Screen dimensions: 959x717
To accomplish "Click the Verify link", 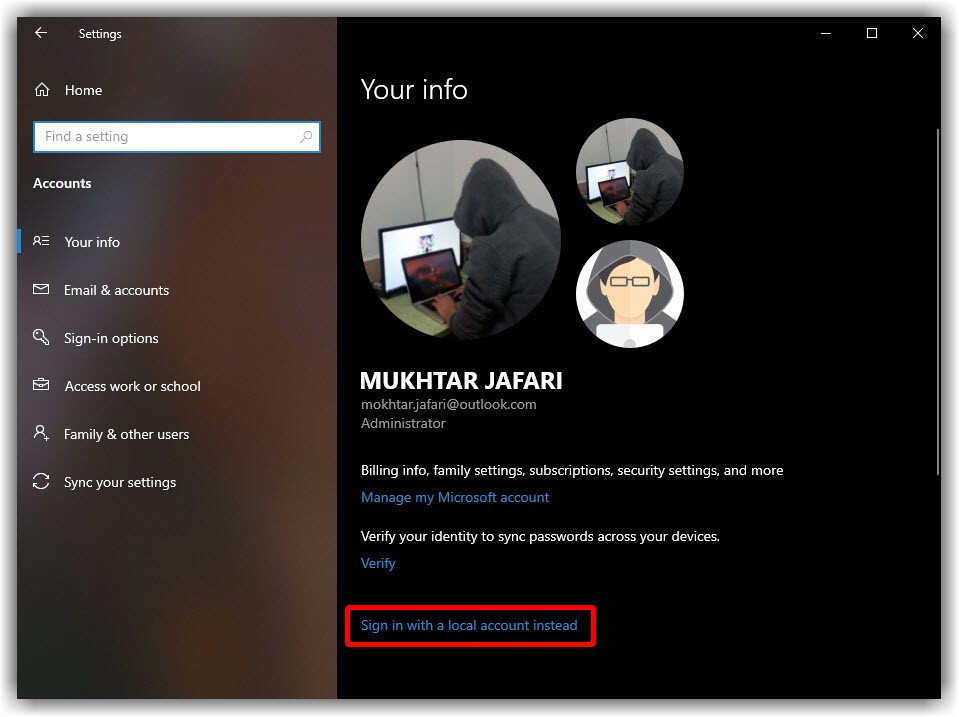I will pyautogui.click(x=378, y=563).
